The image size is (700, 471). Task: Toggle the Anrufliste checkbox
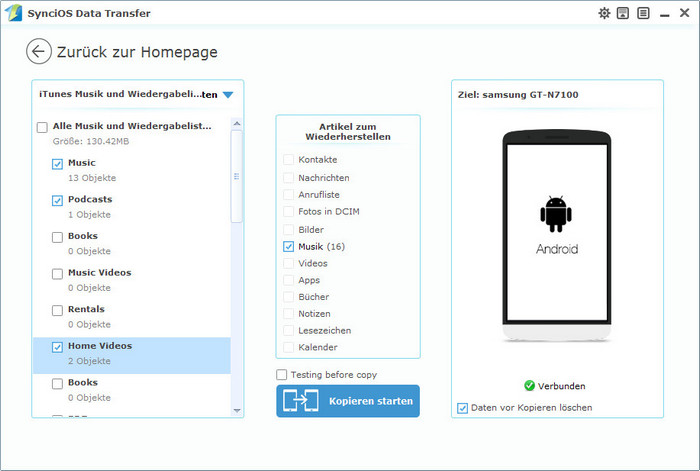(288, 195)
